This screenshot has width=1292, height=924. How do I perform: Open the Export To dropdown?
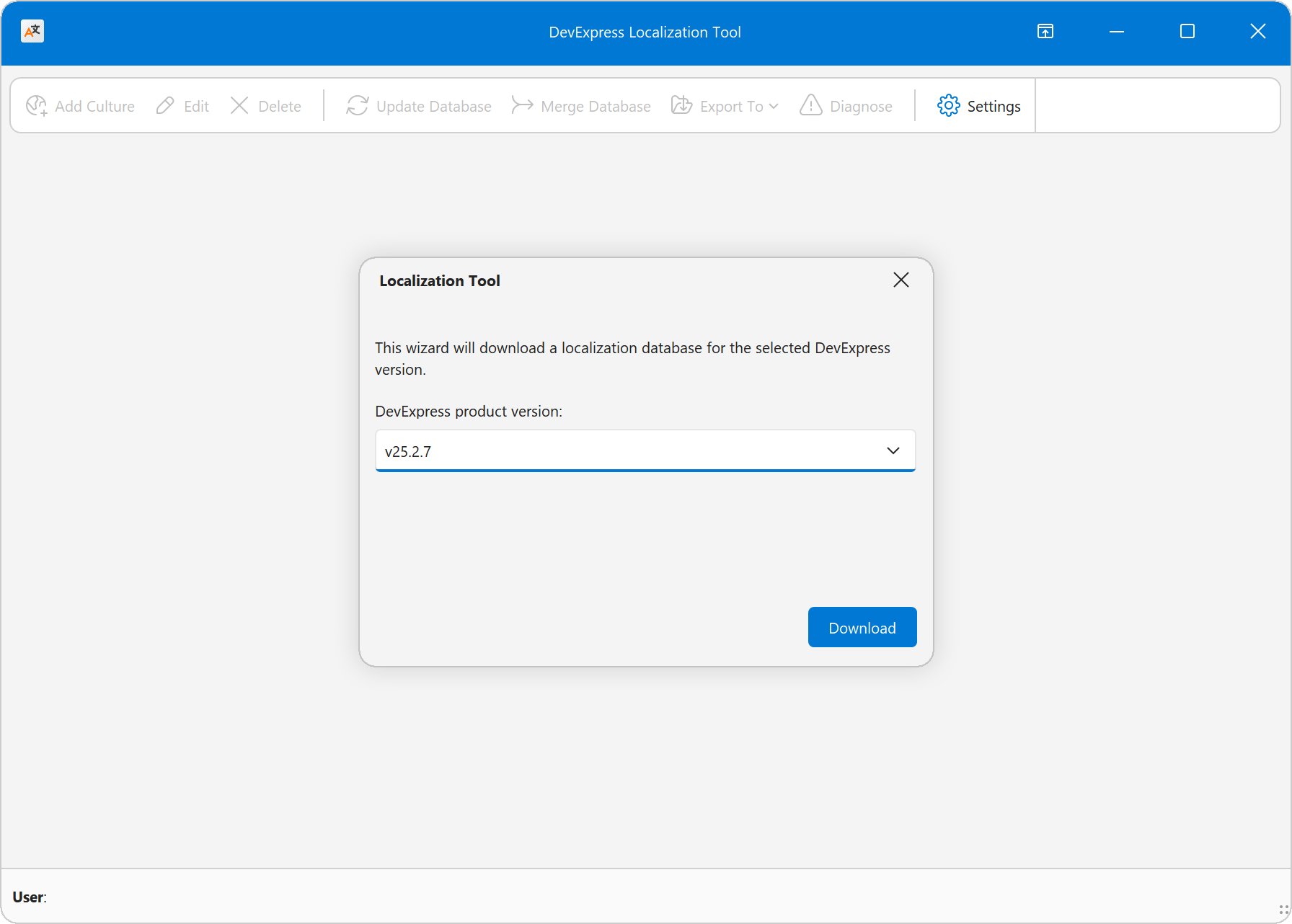coord(725,106)
